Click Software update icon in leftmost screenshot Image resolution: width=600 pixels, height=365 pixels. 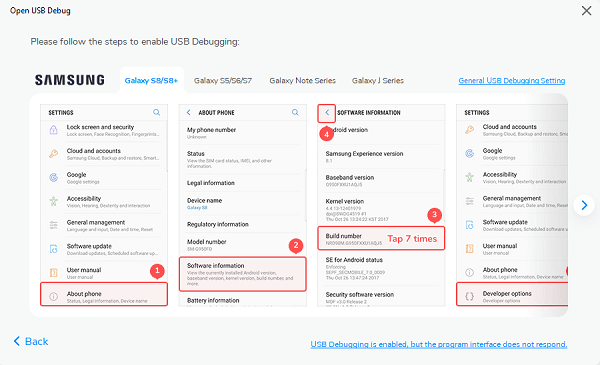click(54, 249)
